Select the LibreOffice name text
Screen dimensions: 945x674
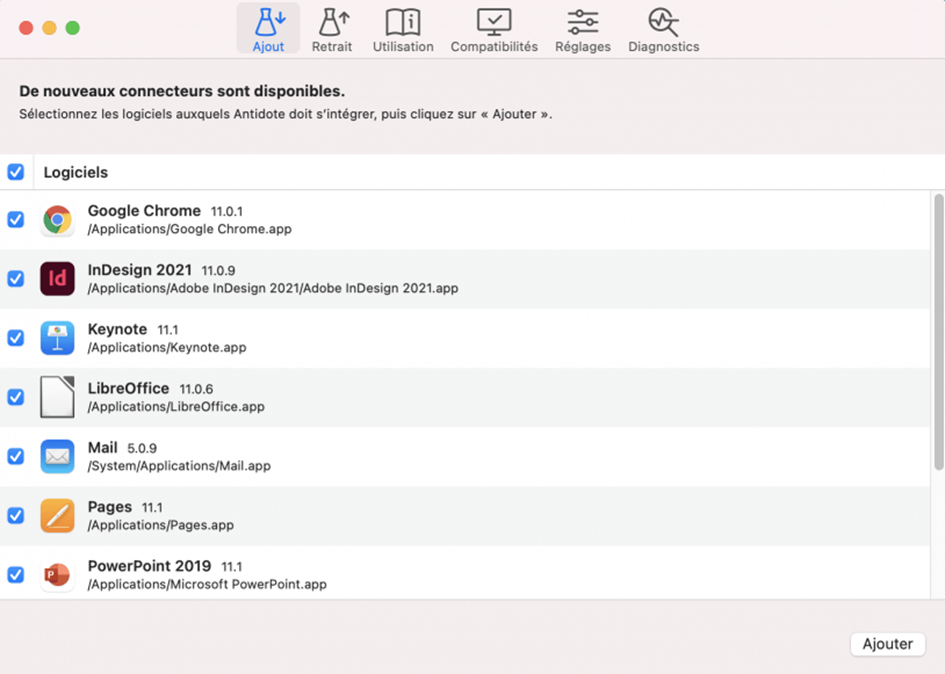point(128,388)
